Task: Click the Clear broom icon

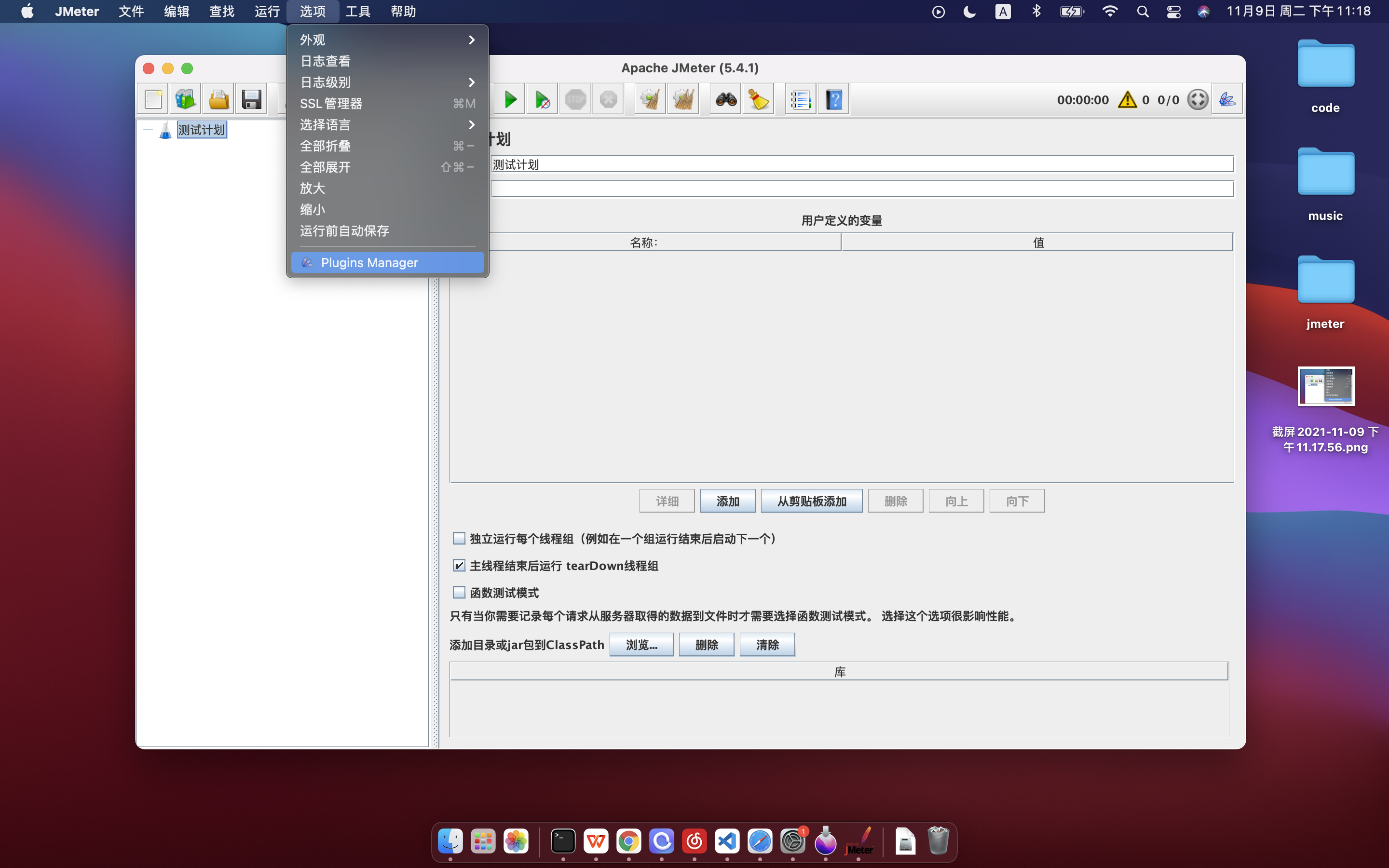Action: click(x=650, y=99)
